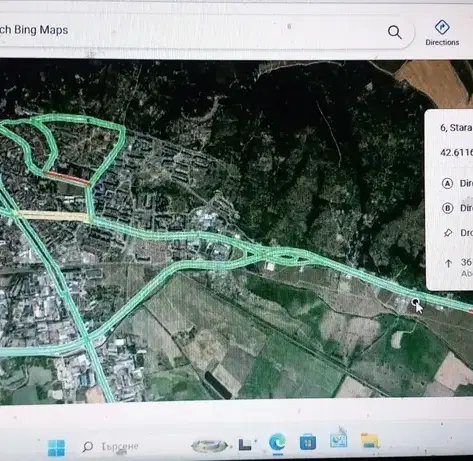Screen dimensions: 473x461
Task: Click the taskbar search magnifier icon
Action: coord(88,447)
